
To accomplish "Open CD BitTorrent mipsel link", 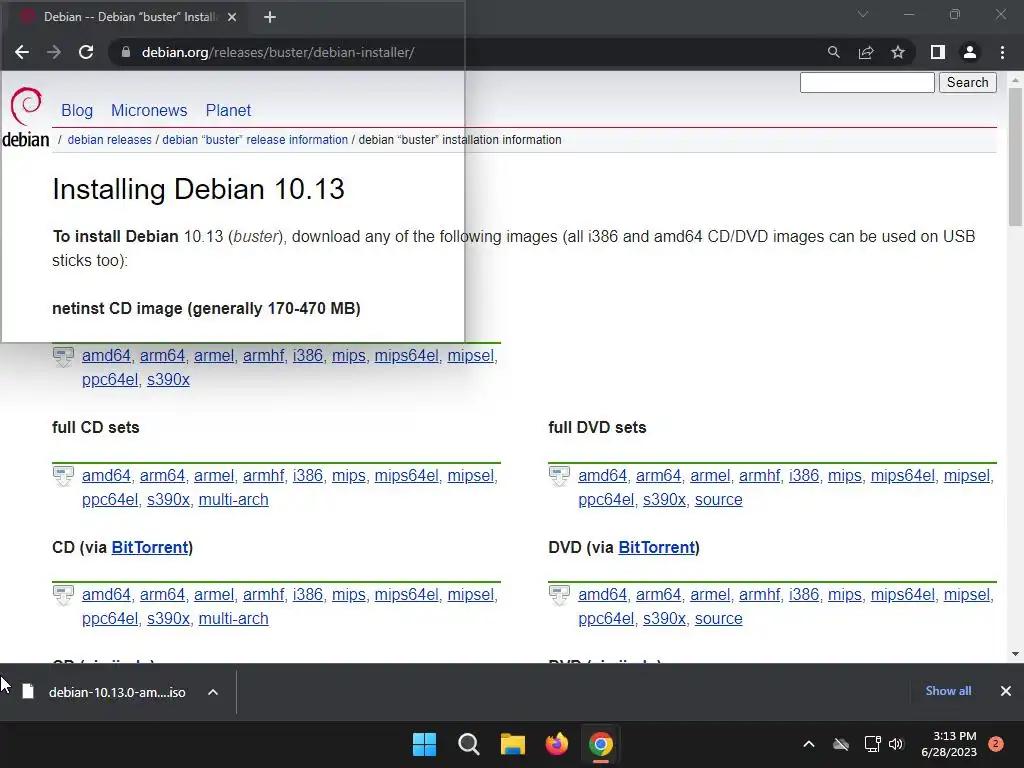I will (471, 595).
